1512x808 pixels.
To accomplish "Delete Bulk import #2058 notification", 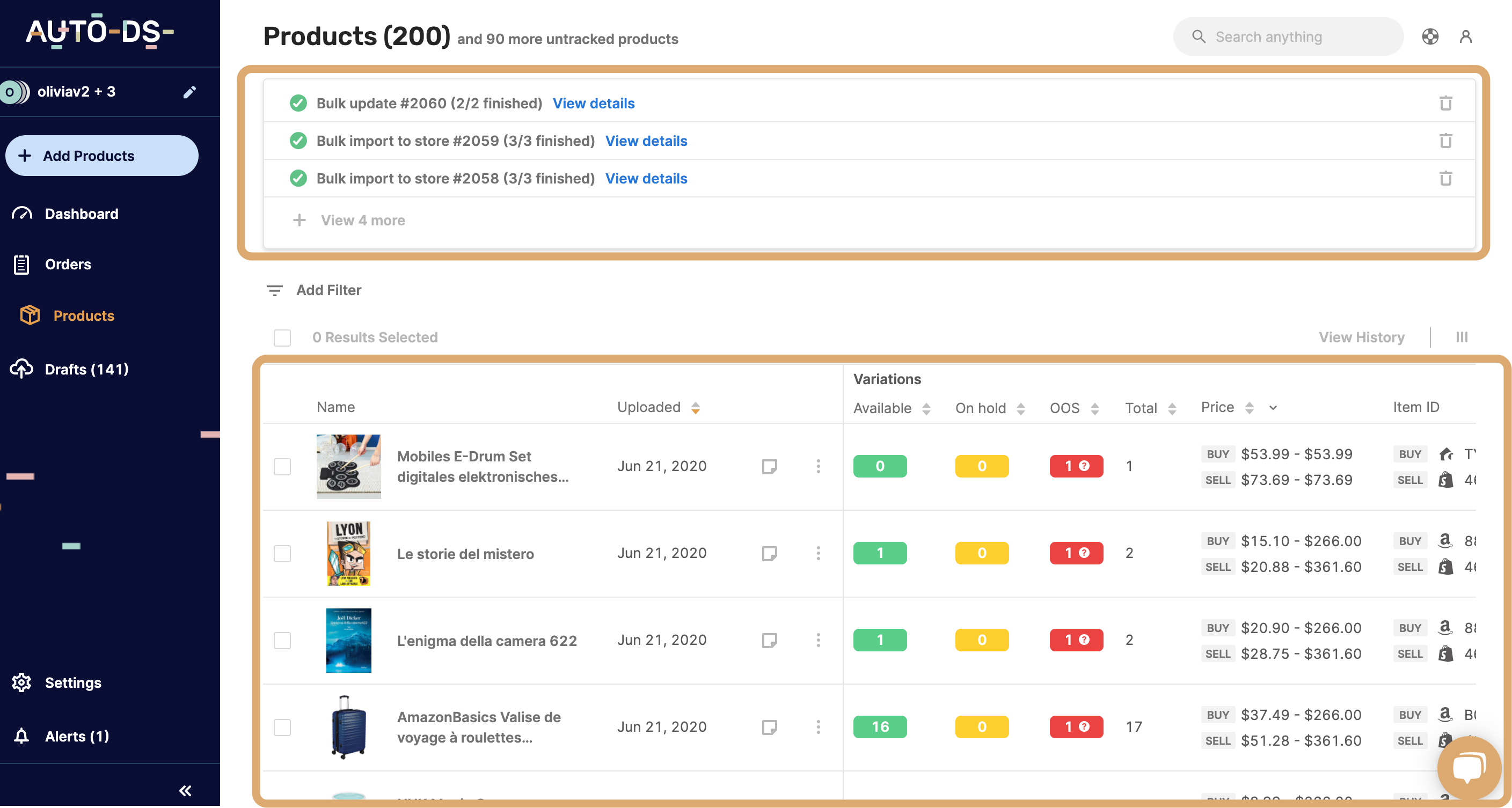I will click(1445, 178).
